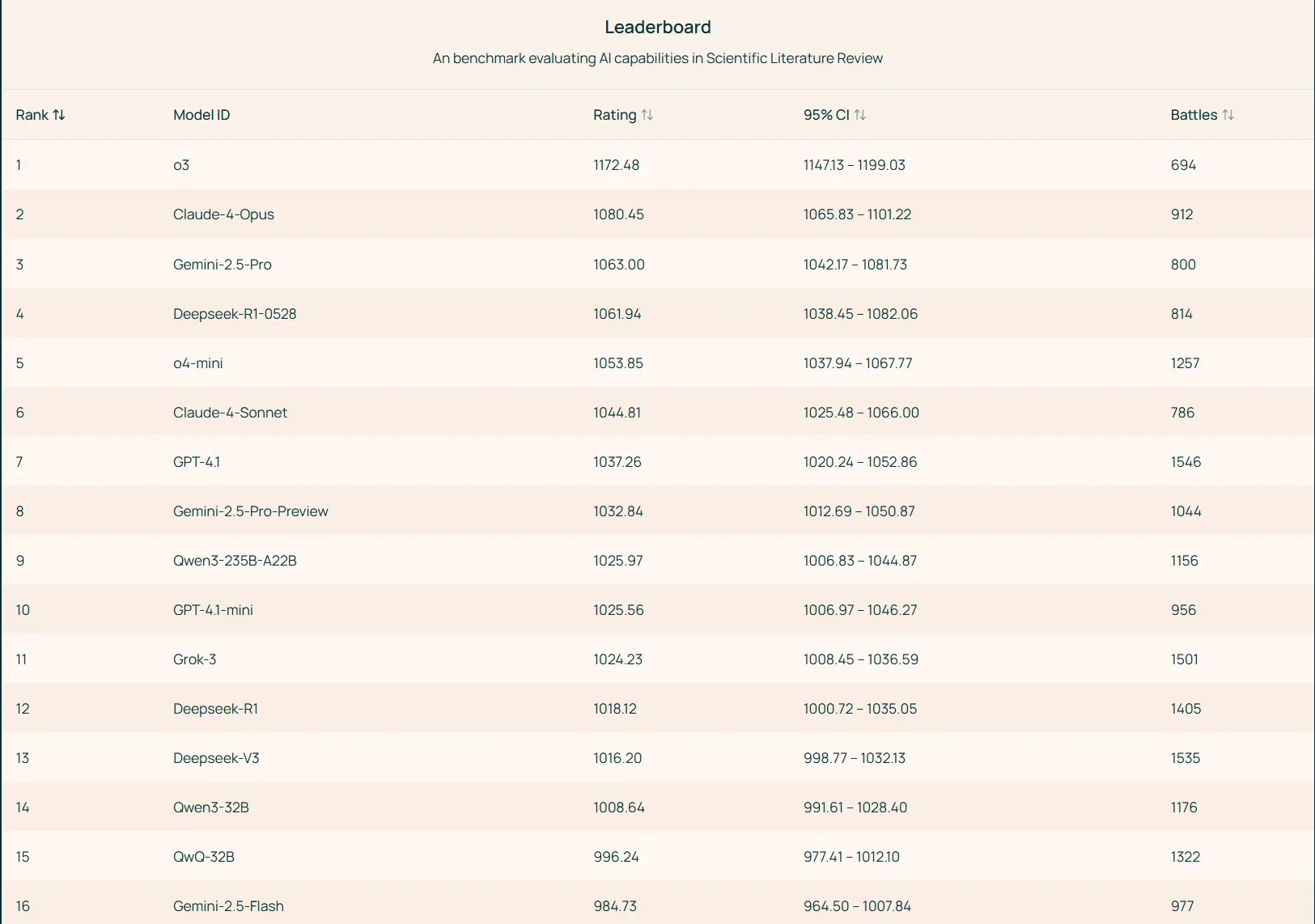Select the Deepseek-R1-0528 model name
The height and width of the screenshot is (924, 1315).
coord(235,314)
